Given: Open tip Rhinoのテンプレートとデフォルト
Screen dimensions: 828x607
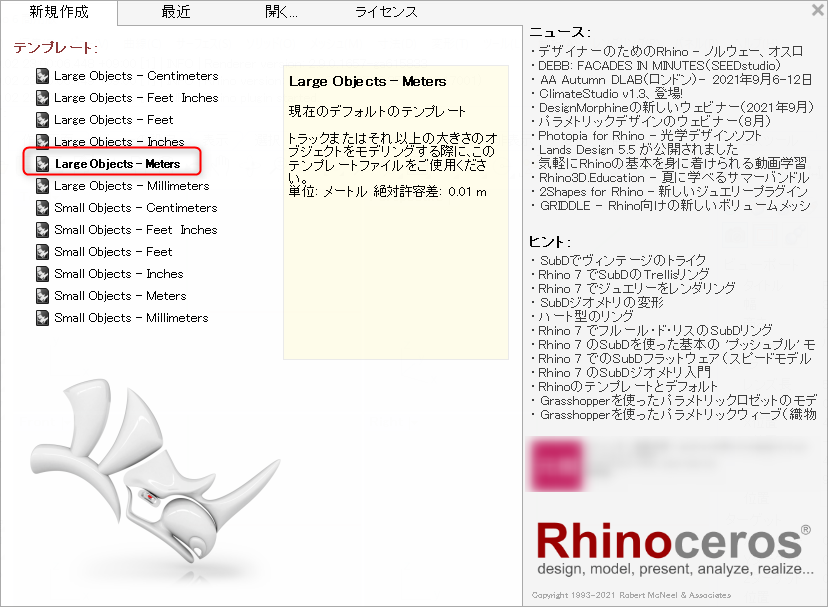Looking at the screenshot, I should coord(628,387).
